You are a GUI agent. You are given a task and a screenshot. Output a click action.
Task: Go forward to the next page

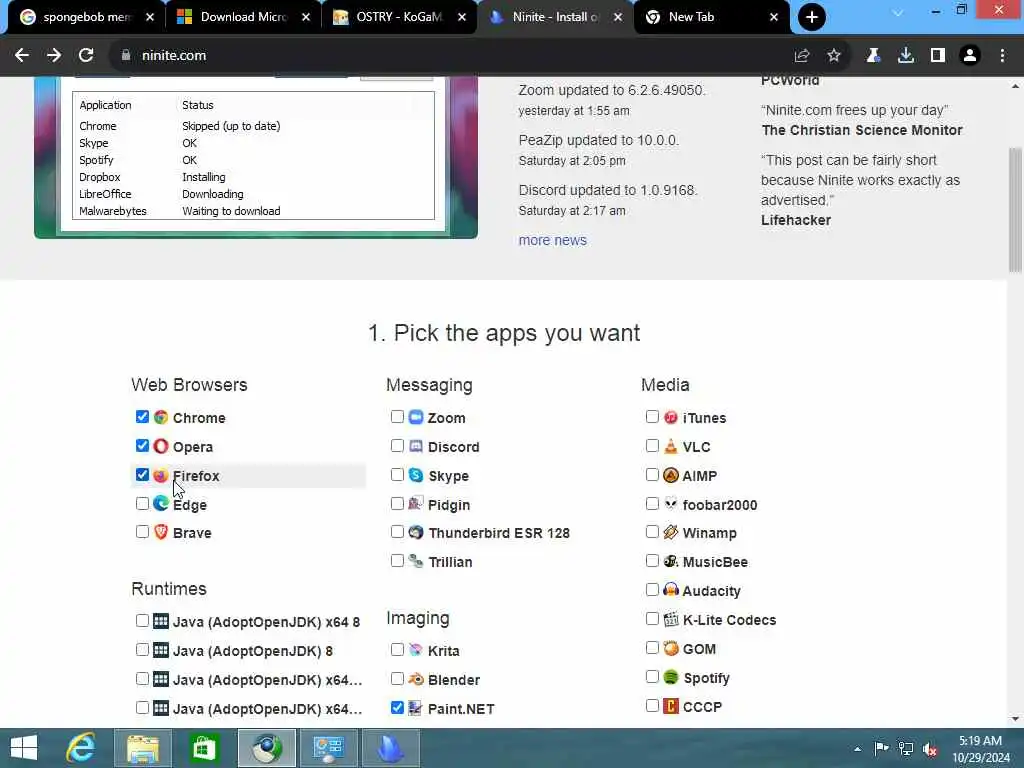point(54,56)
